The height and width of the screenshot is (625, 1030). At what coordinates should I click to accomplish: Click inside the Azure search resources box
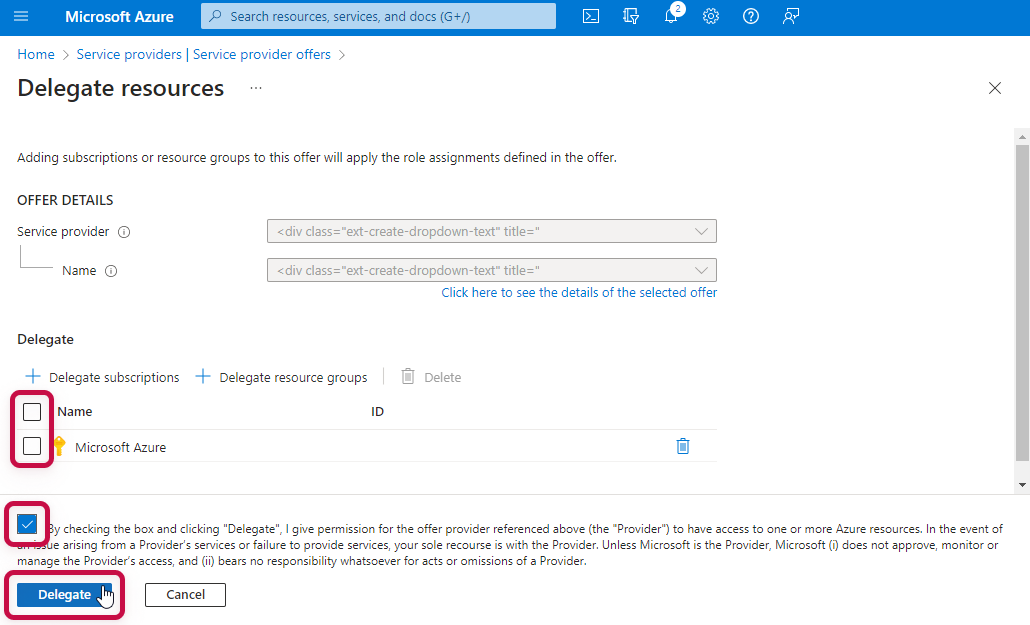click(378, 16)
